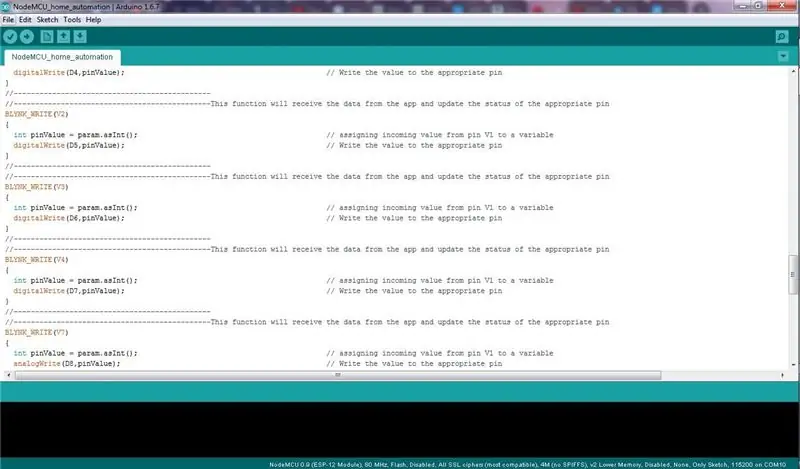Viewport: 800px width, 469px height.
Task: Click the BLYNK_WRITE(V3) line
Action: (37, 187)
